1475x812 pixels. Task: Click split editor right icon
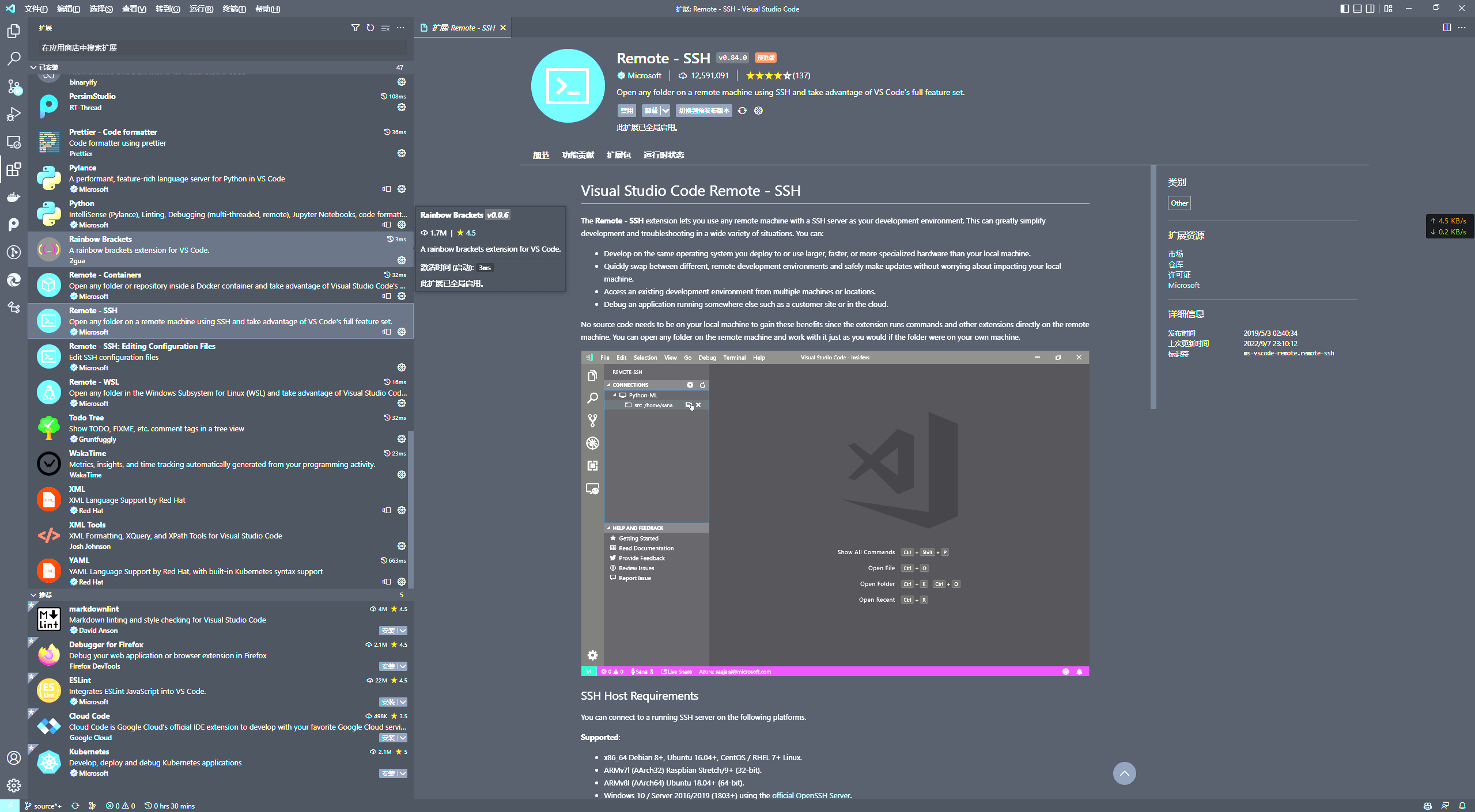coord(1447,28)
